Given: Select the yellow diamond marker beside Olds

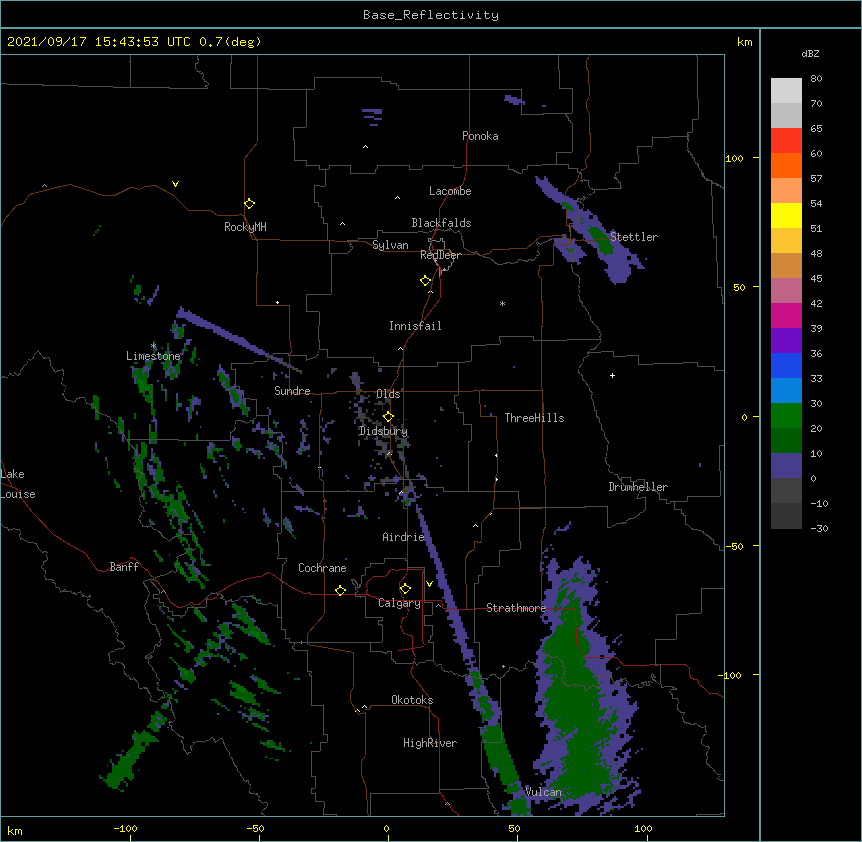Looking at the screenshot, I should (388, 416).
